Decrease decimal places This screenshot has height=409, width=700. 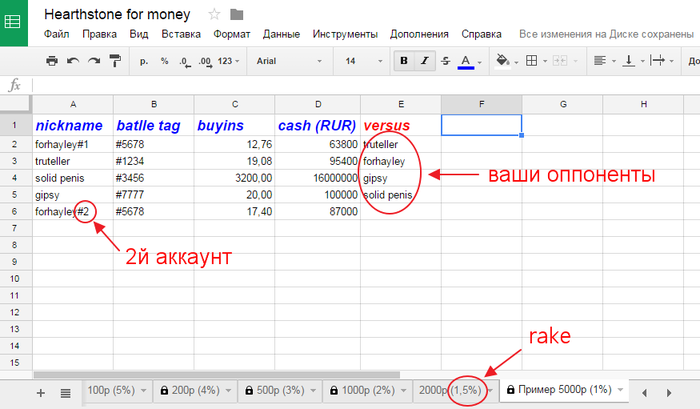[185, 62]
